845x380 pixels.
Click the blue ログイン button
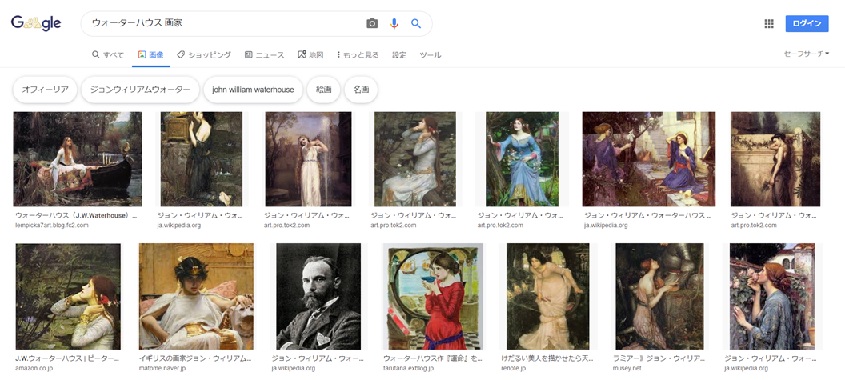pyautogui.click(x=807, y=23)
